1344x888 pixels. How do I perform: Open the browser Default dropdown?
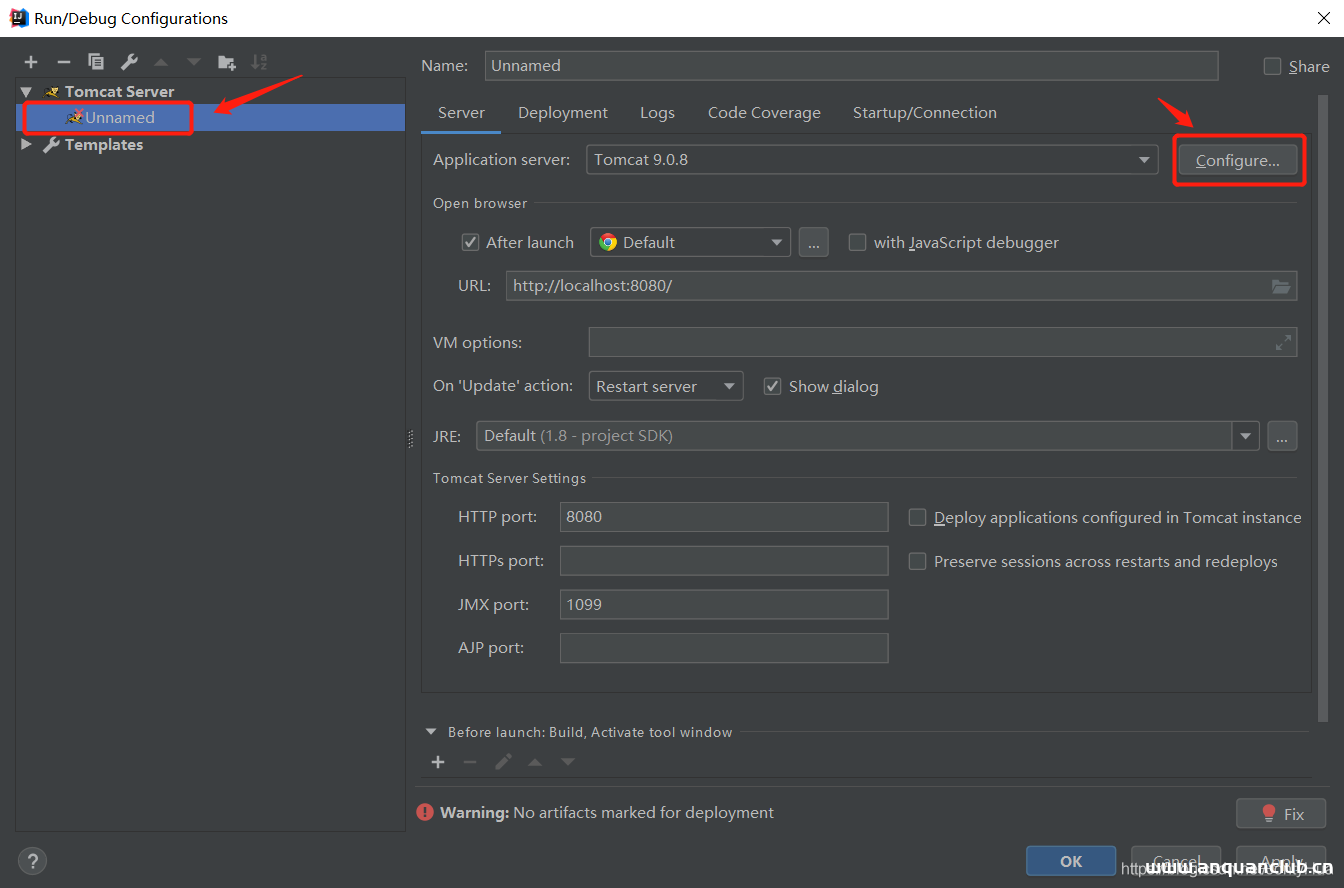point(690,242)
